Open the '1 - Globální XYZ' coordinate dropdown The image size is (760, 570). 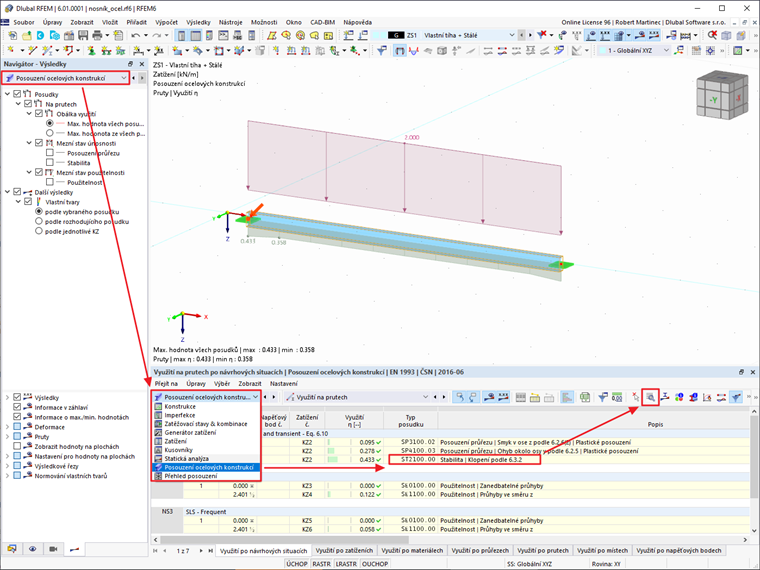[x=666, y=50]
